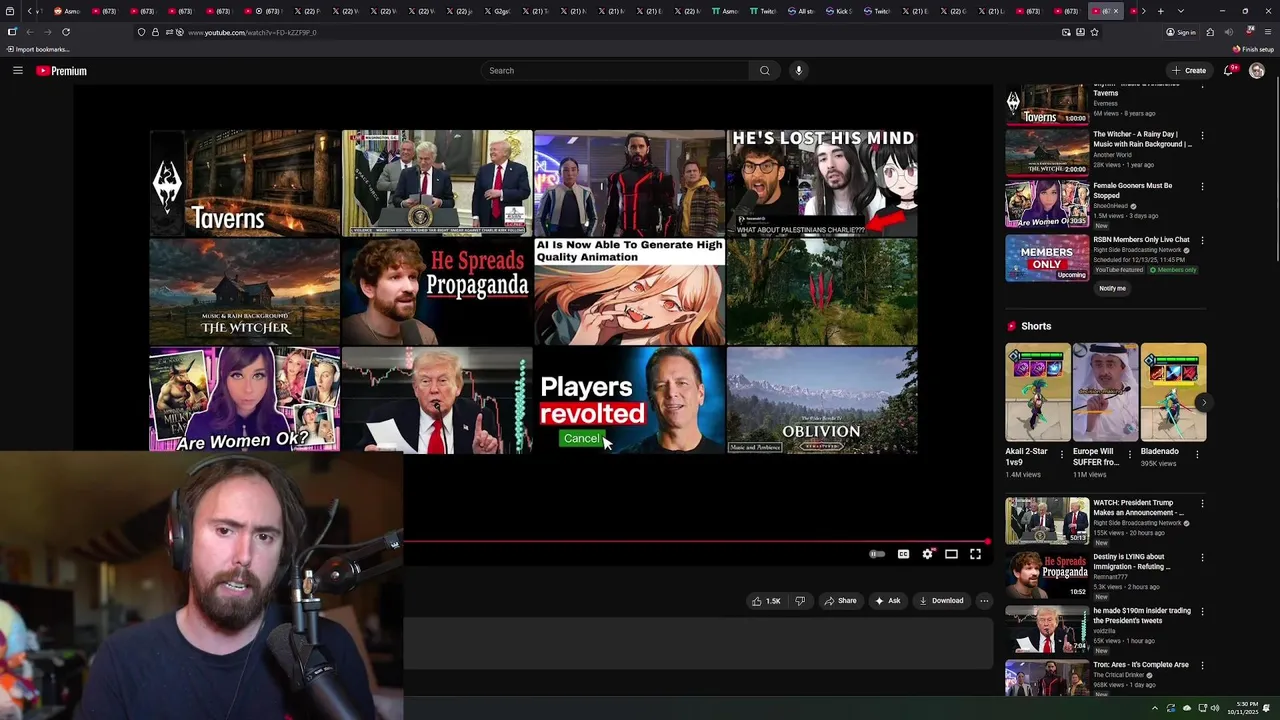Focus the YouTube search field
Screen dimensions: 1280x720
(x=615, y=70)
